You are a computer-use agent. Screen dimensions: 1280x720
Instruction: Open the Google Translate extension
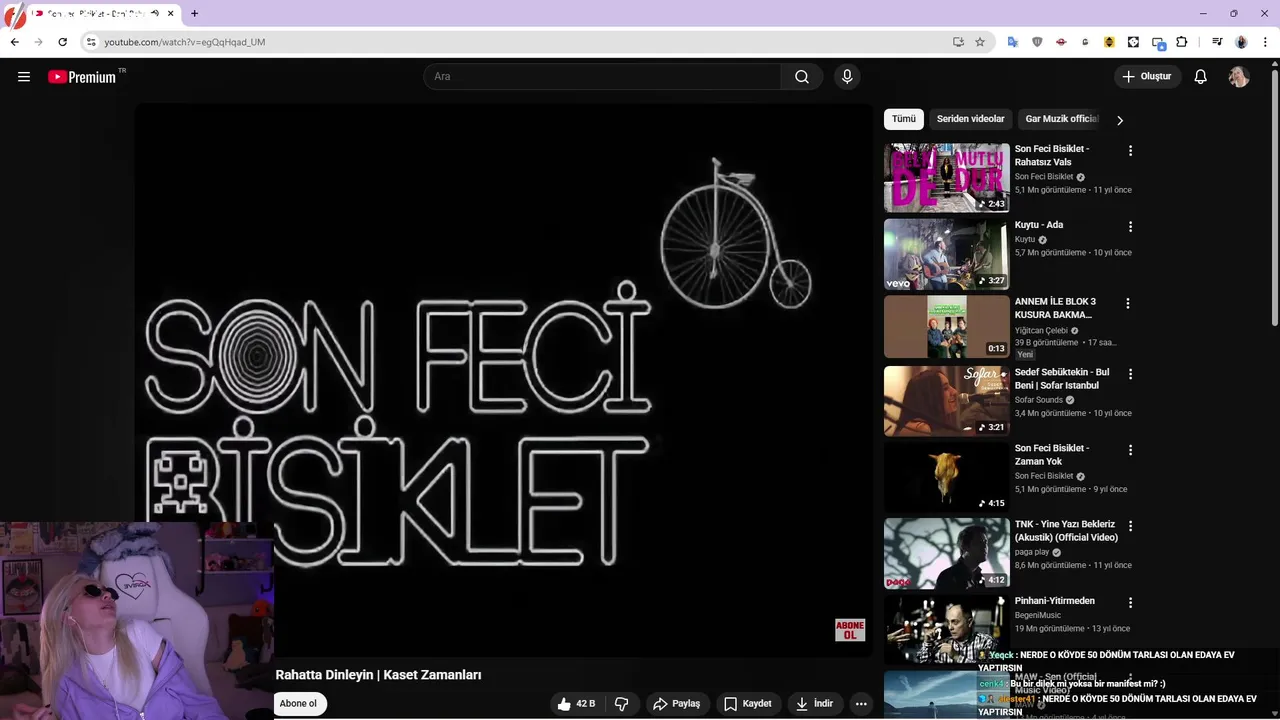point(1013,42)
